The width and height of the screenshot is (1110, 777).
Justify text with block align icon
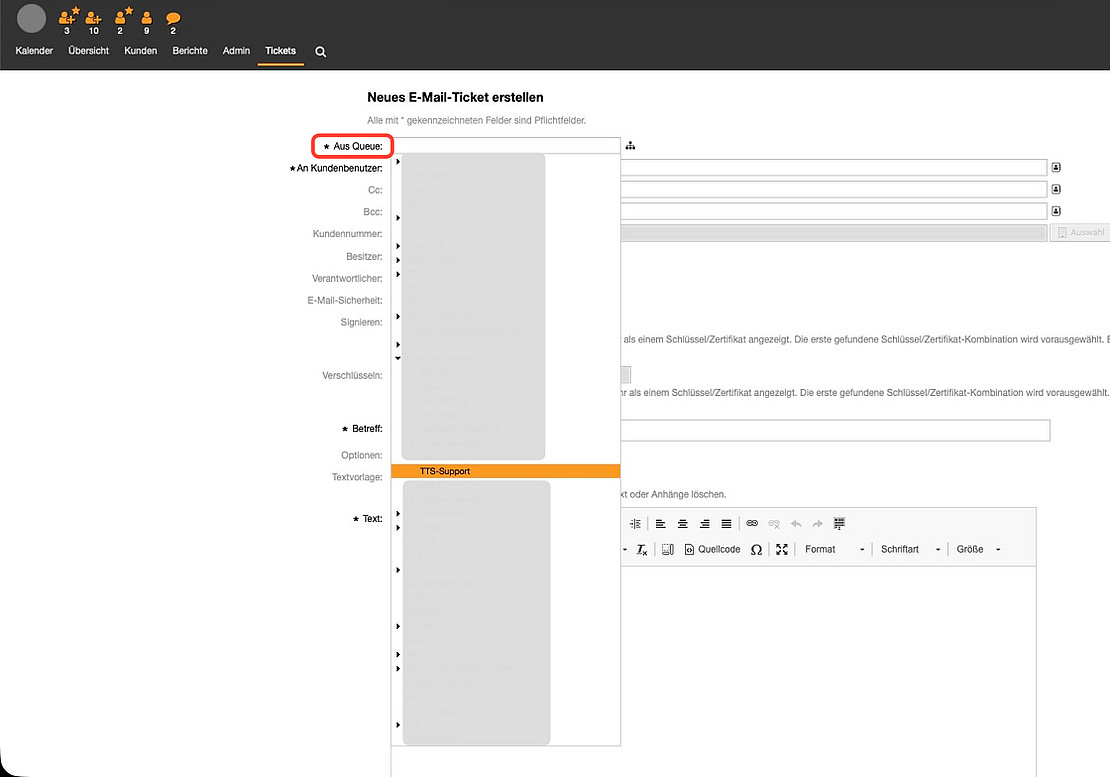pos(726,523)
